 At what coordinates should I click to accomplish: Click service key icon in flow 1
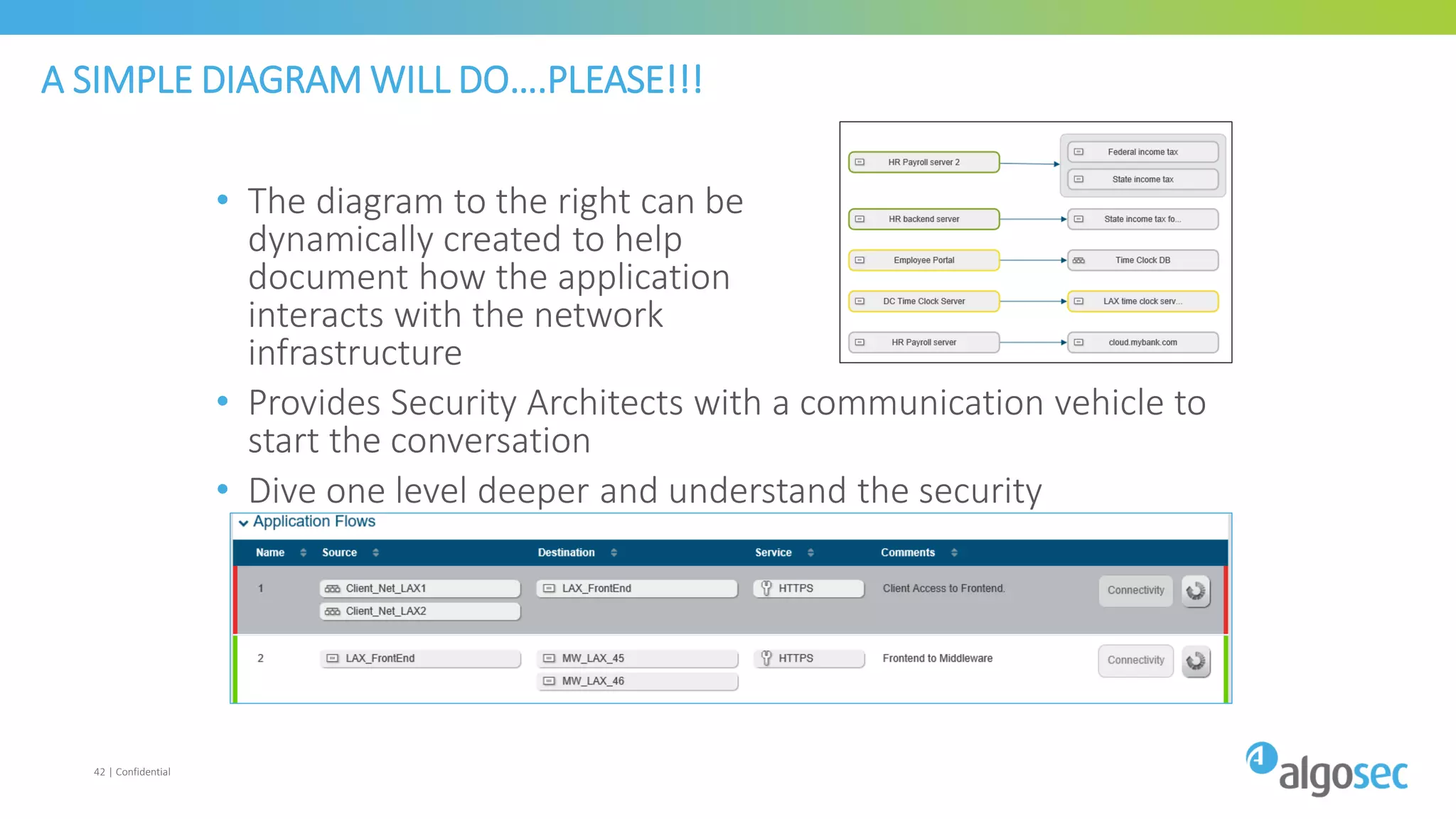[x=766, y=588]
